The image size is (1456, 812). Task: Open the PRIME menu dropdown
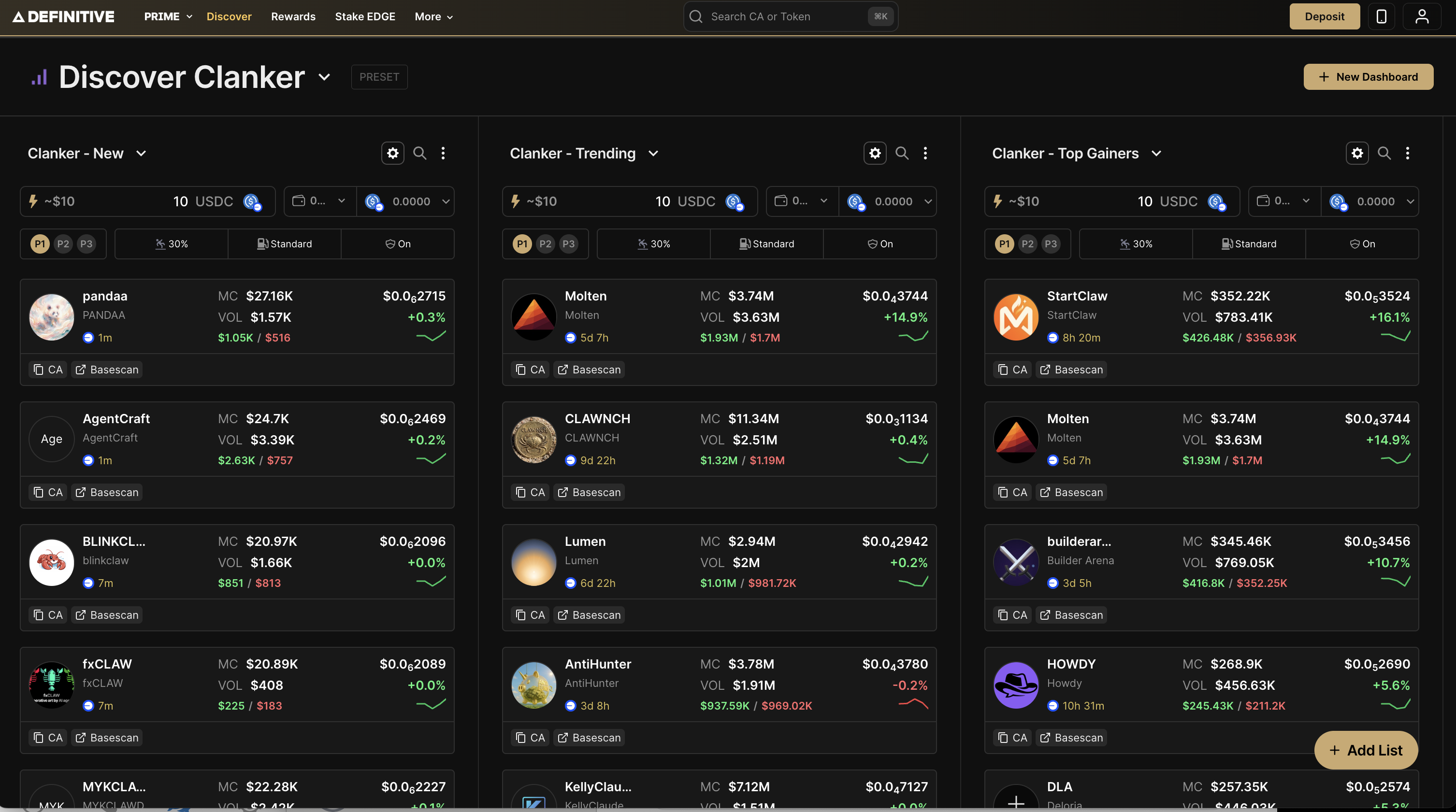168,16
